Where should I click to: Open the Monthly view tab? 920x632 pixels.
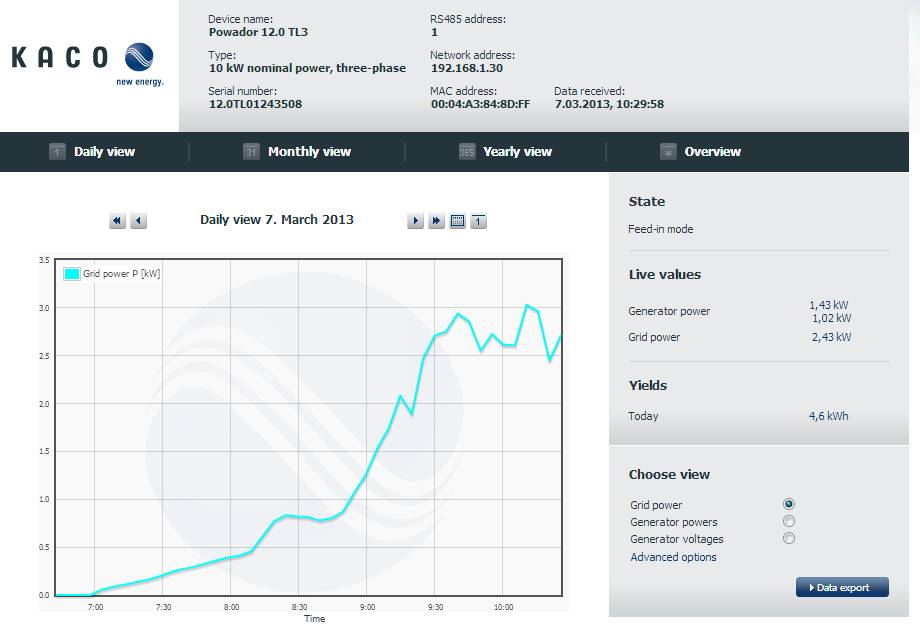[x=308, y=152]
